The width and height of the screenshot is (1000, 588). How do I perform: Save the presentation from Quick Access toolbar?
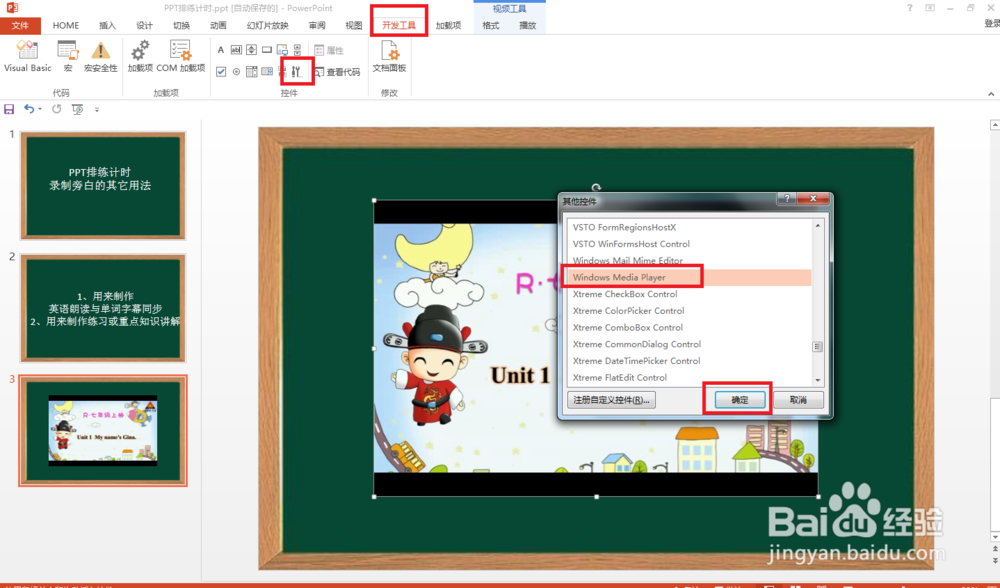(x=9, y=109)
